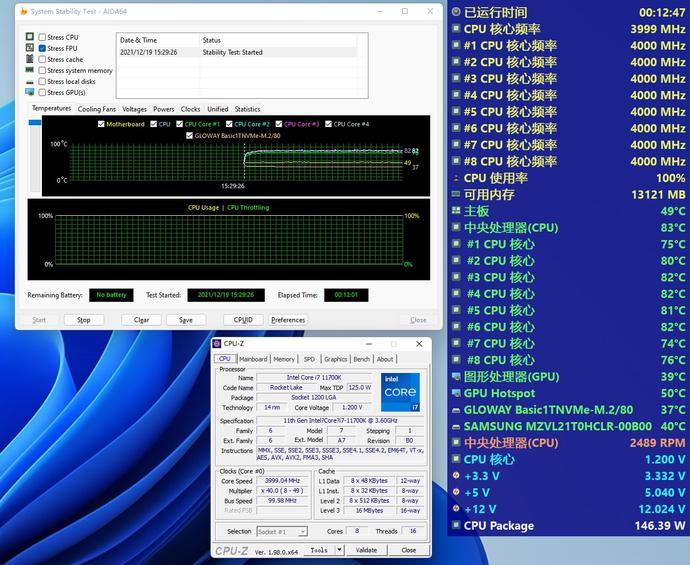Switch to the Cooling Fans tab

[x=96, y=109]
